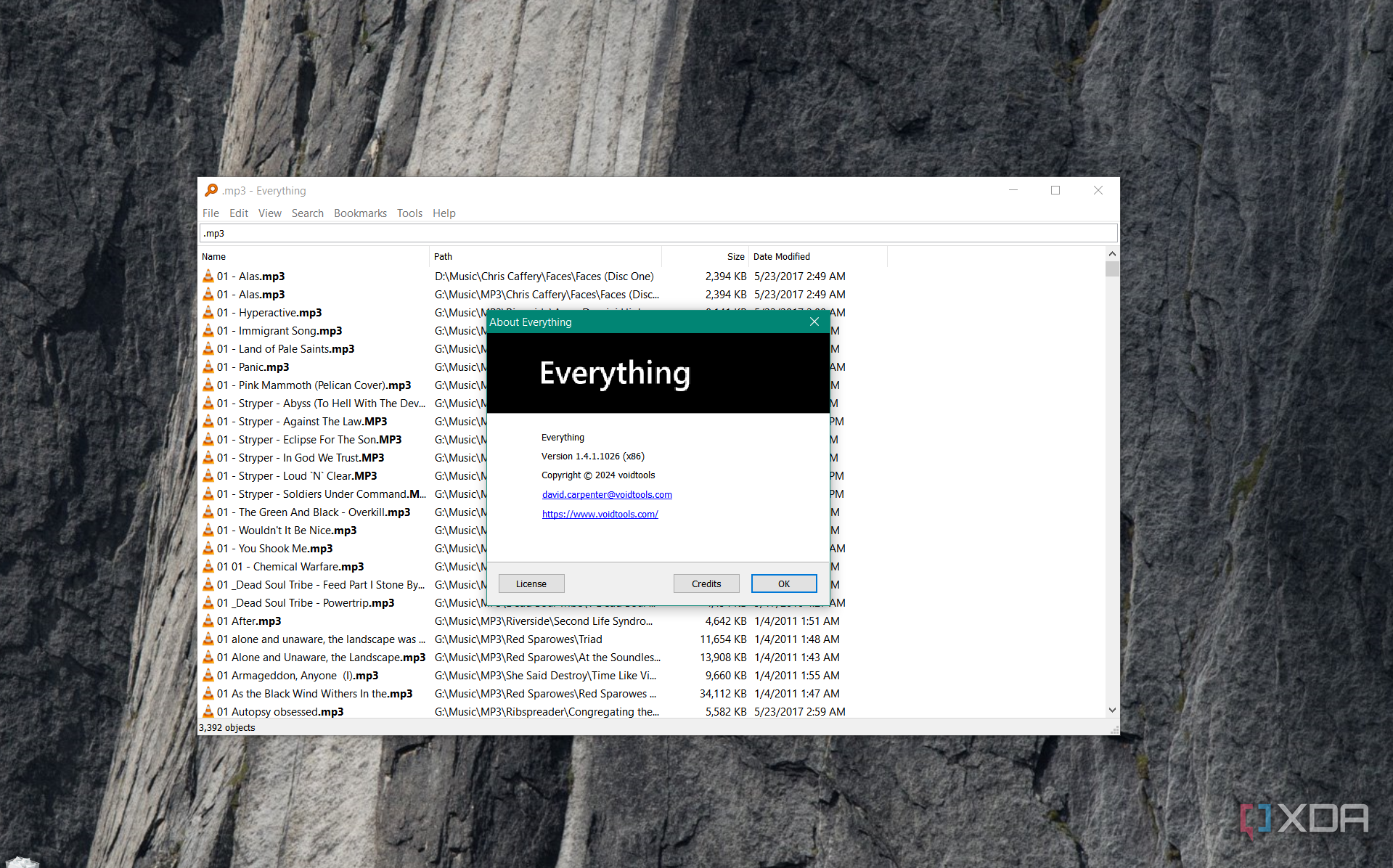Select the first 01 - Alas.mp3 on D: drive
Viewport: 1393px width, 868px height.
pos(251,277)
